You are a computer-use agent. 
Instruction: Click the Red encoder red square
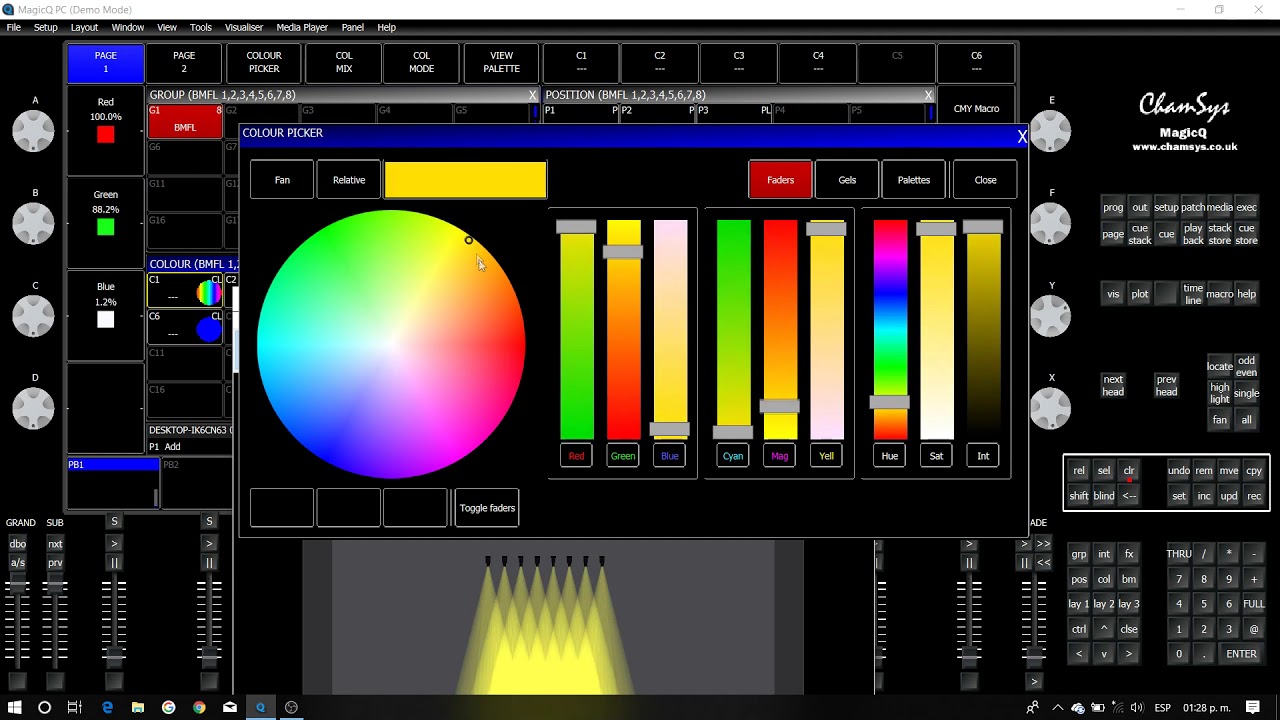[105, 135]
